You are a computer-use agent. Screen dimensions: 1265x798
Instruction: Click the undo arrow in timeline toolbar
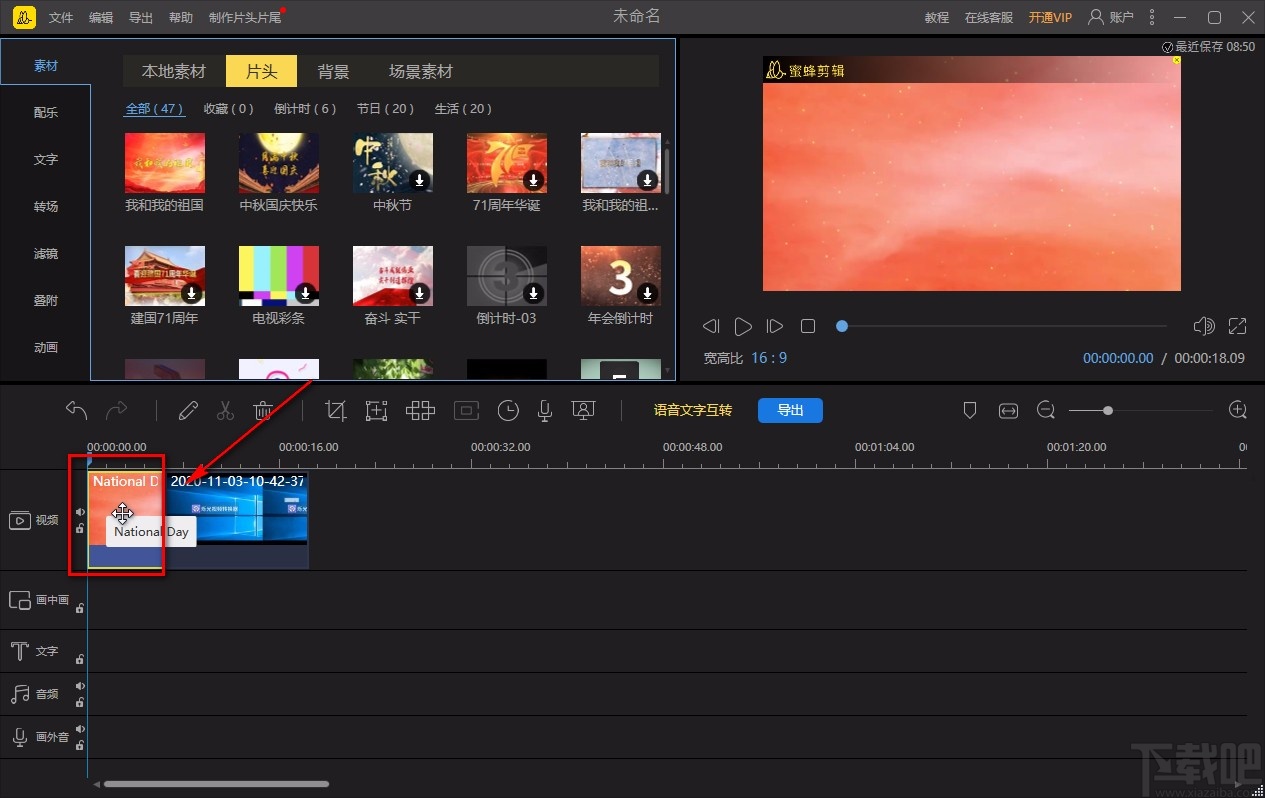click(x=76, y=410)
